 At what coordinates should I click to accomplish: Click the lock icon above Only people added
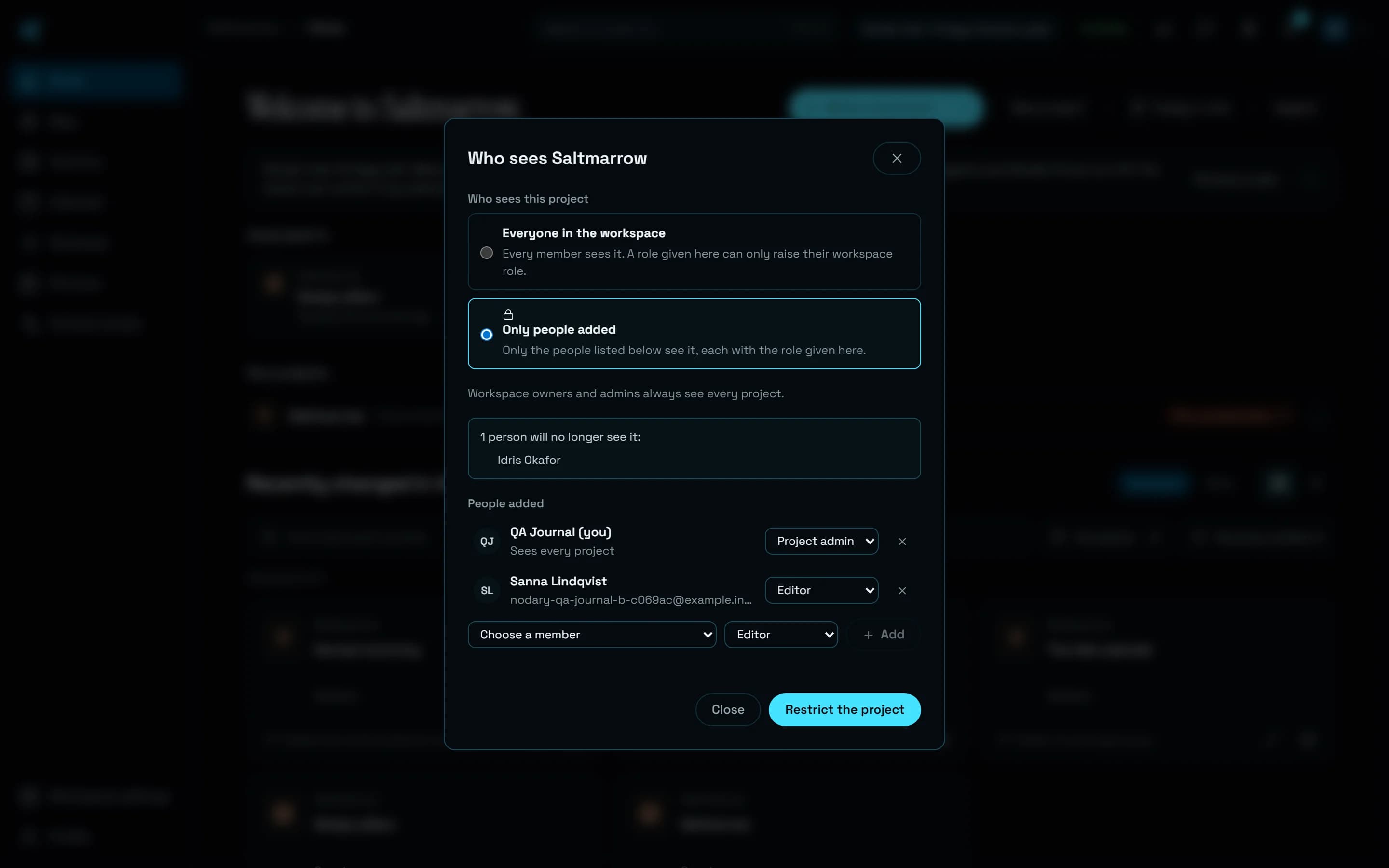508,314
